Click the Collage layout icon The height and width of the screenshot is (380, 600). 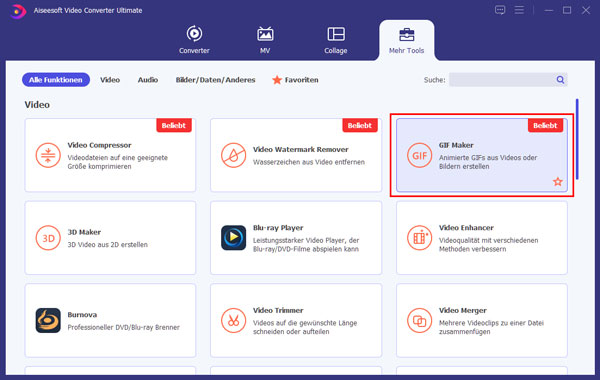(336, 34)
